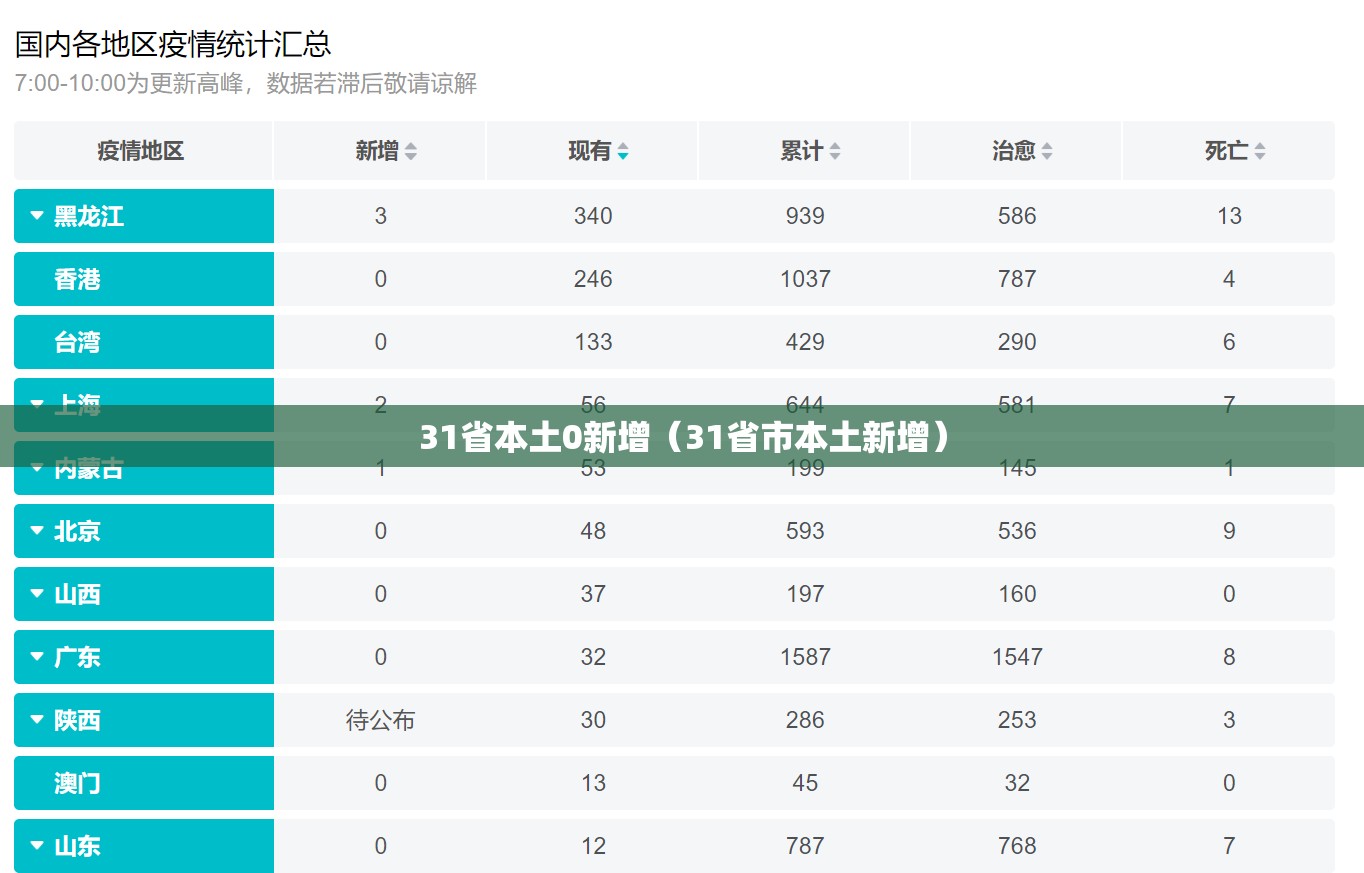Expand the 陕西 region row
The width and height of the screenshot is (1364, 873).
[144, 720]
